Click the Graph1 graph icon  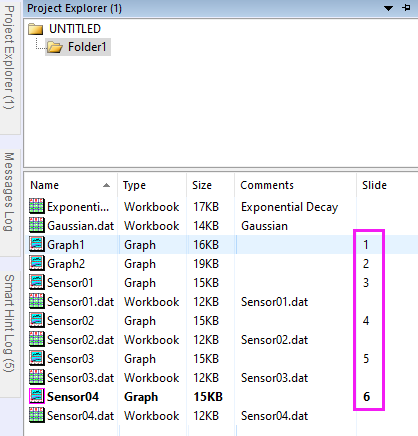click(x=36, y=244)
